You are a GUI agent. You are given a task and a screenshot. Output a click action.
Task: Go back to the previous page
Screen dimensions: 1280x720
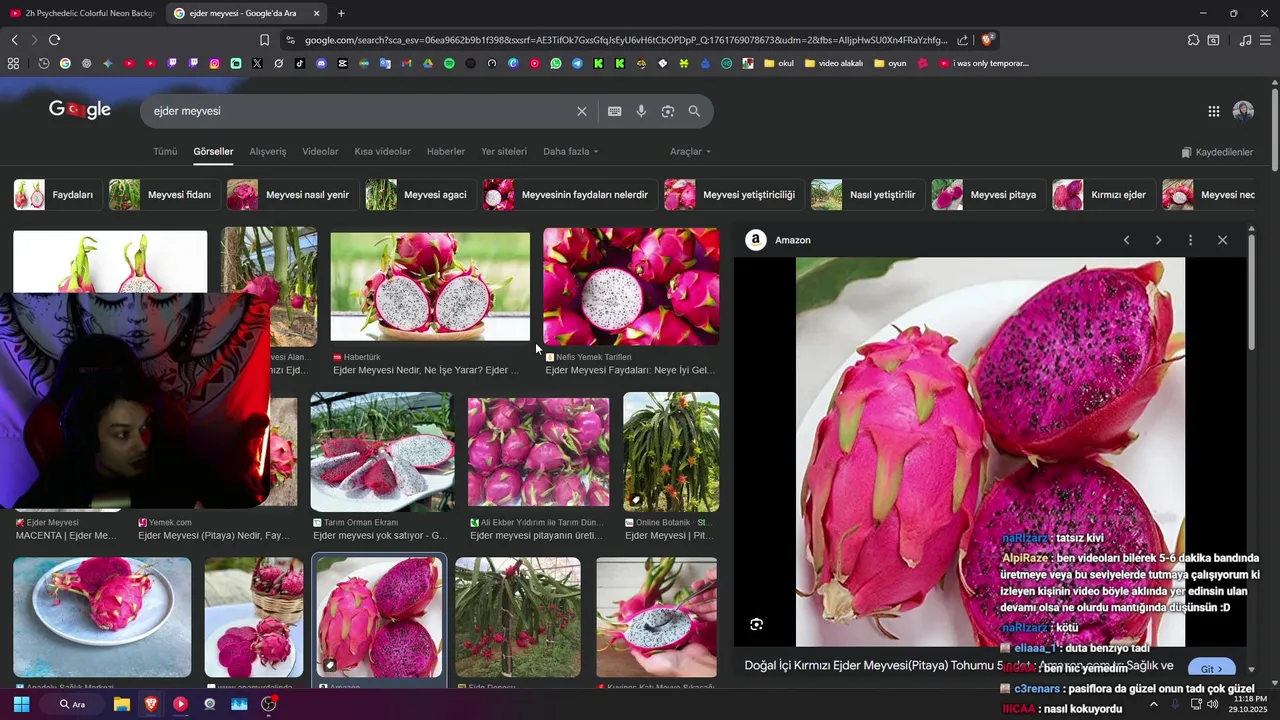[x=14, y=40]
